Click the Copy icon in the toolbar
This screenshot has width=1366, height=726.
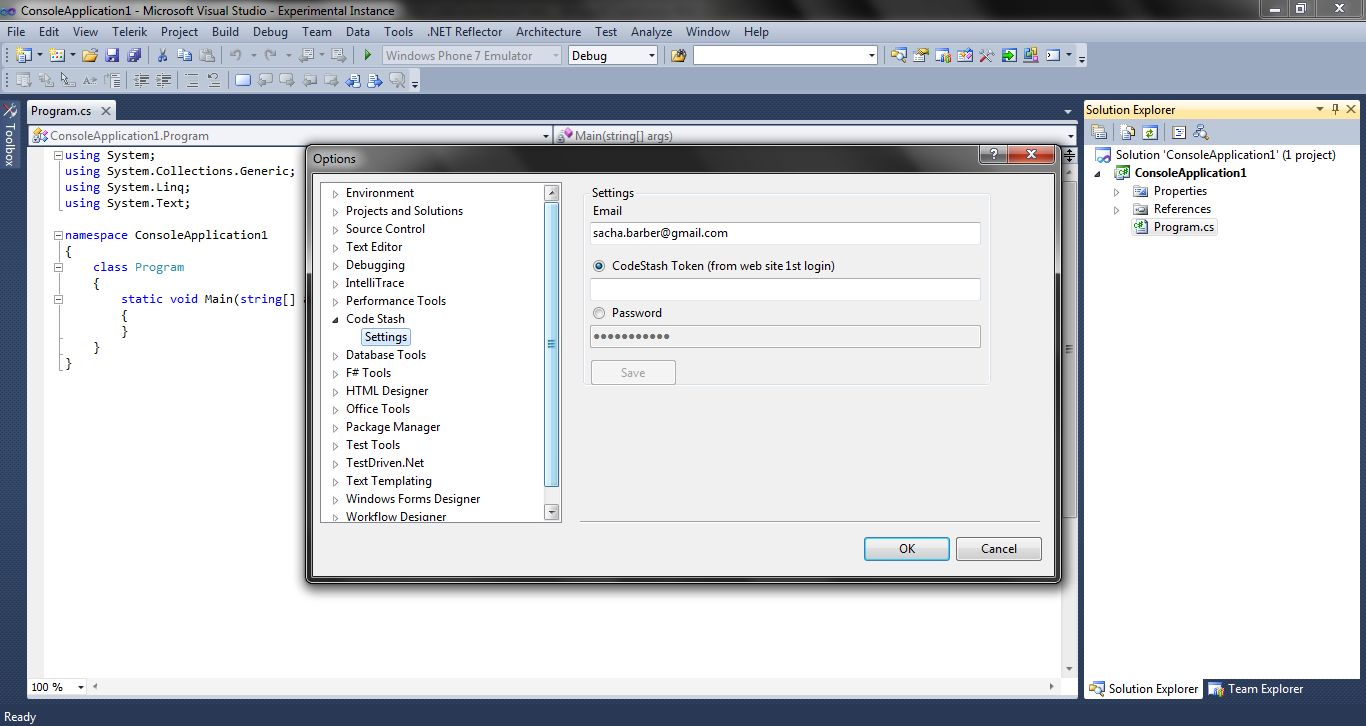pos(185,55)
